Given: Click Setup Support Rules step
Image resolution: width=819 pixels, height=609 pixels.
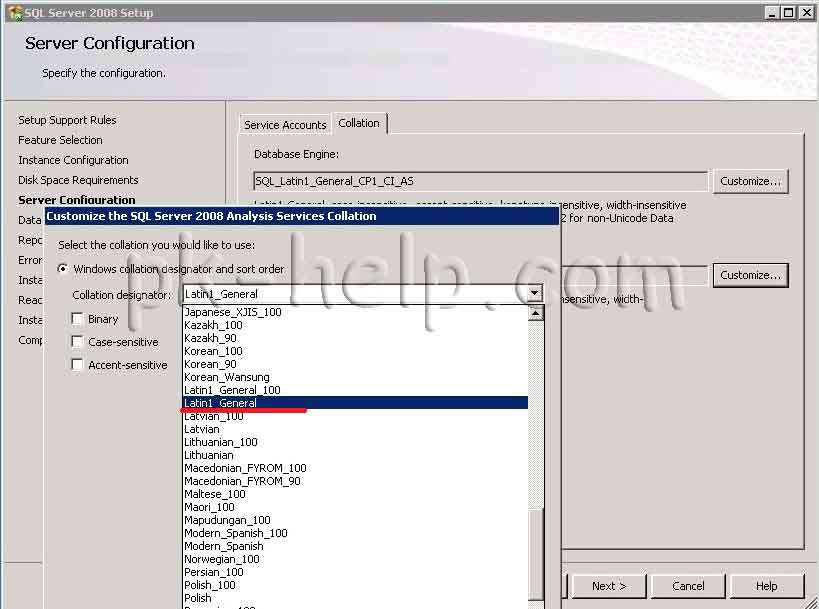Looking at the screenshot, I should (x=67, y=120).
